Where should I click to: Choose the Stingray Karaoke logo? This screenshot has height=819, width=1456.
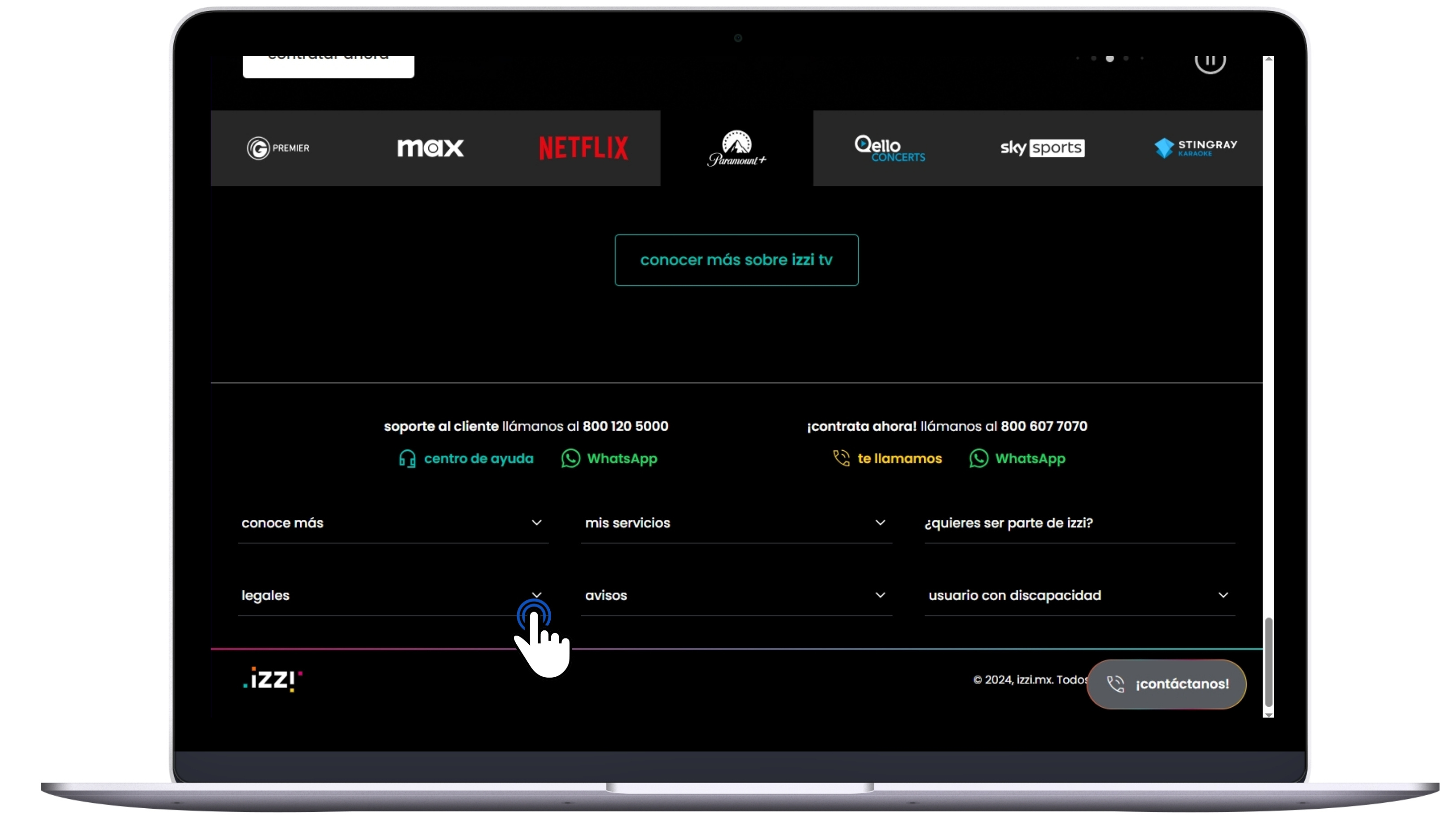(x=1195, y=148)
